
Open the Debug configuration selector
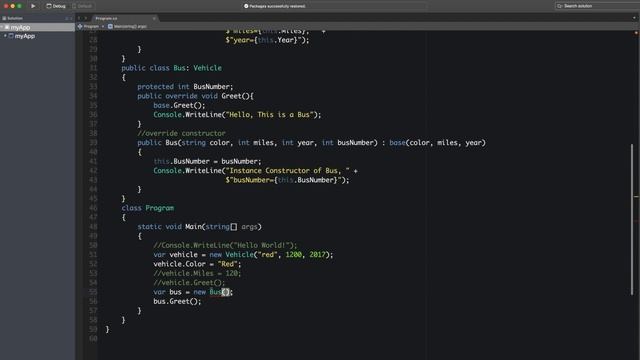56,6
